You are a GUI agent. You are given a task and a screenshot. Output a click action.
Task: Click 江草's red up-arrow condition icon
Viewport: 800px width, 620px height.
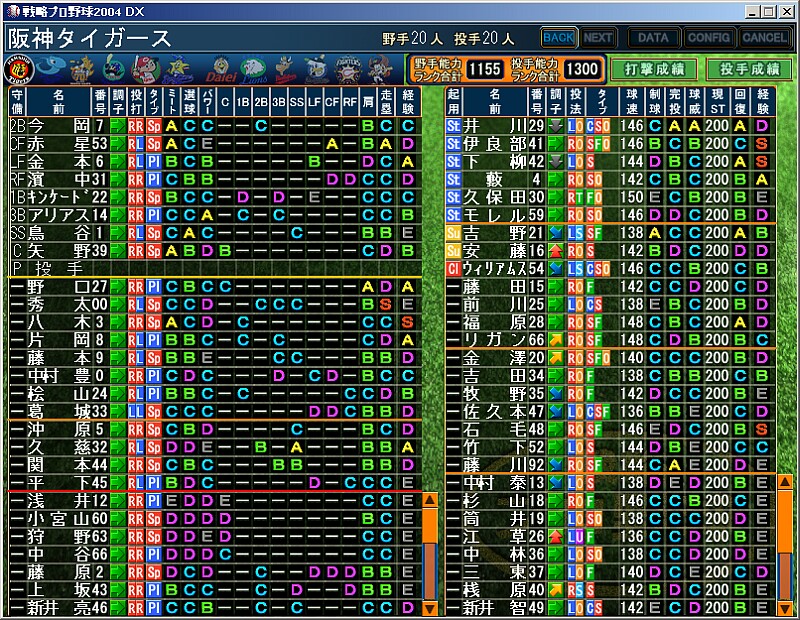tap(556, 536)
